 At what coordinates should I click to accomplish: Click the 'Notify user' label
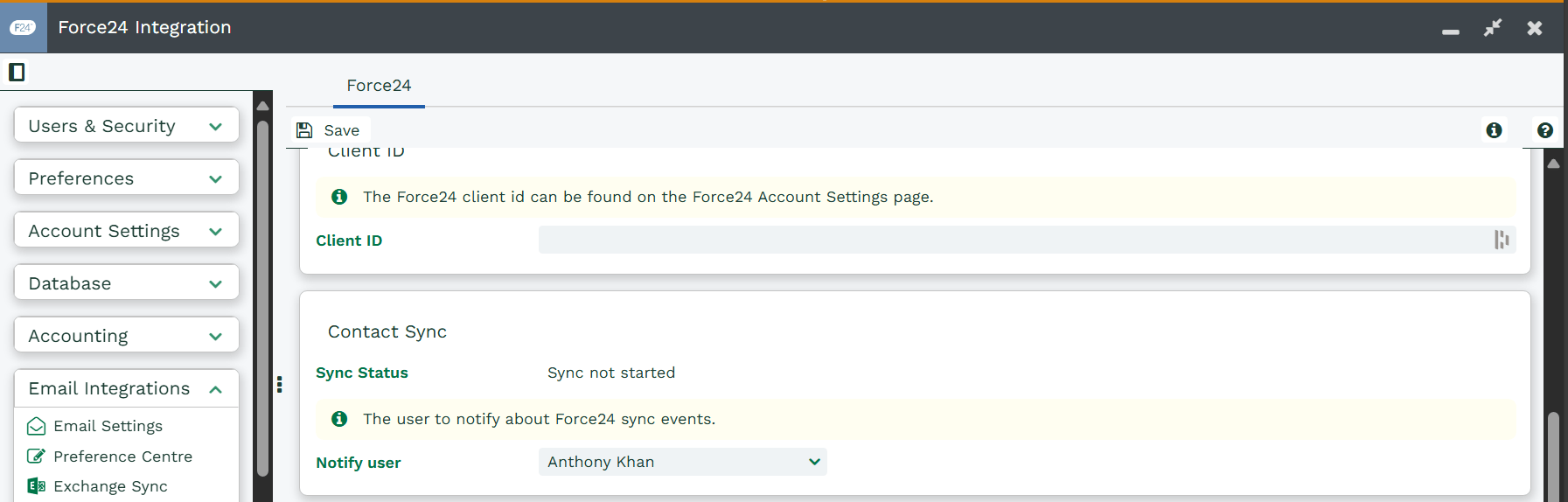click(359, 463)
